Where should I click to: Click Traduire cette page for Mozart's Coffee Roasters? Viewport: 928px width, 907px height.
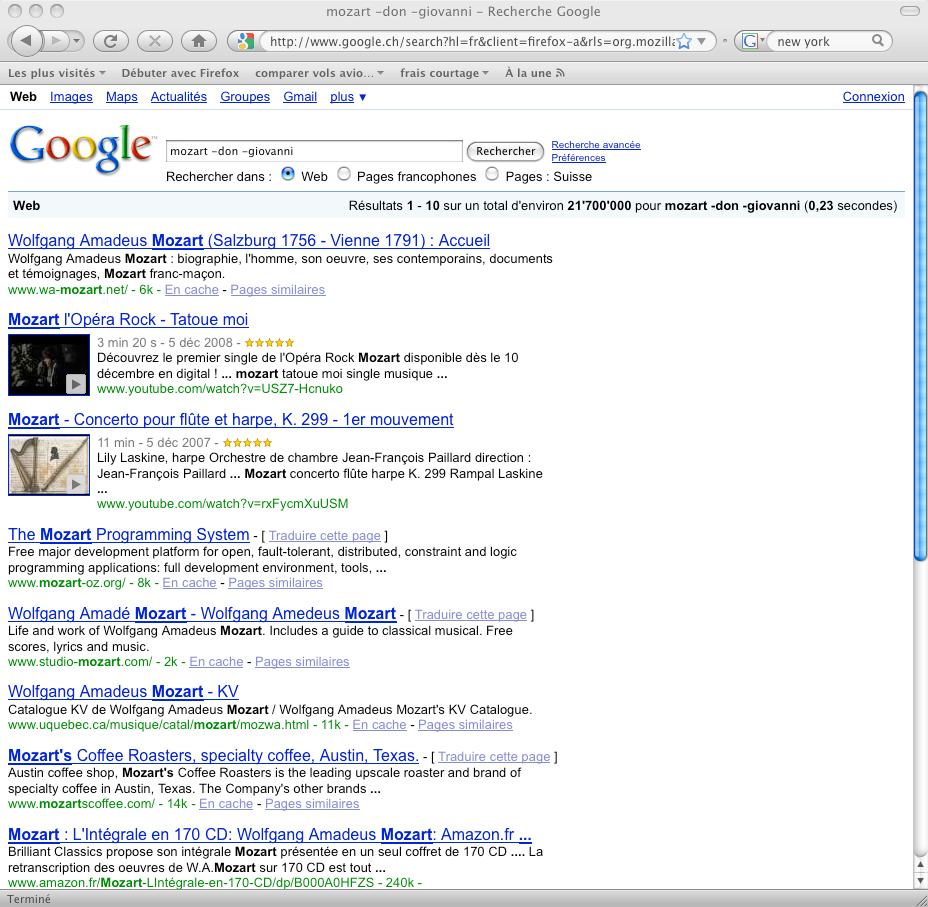pos(494,757)
